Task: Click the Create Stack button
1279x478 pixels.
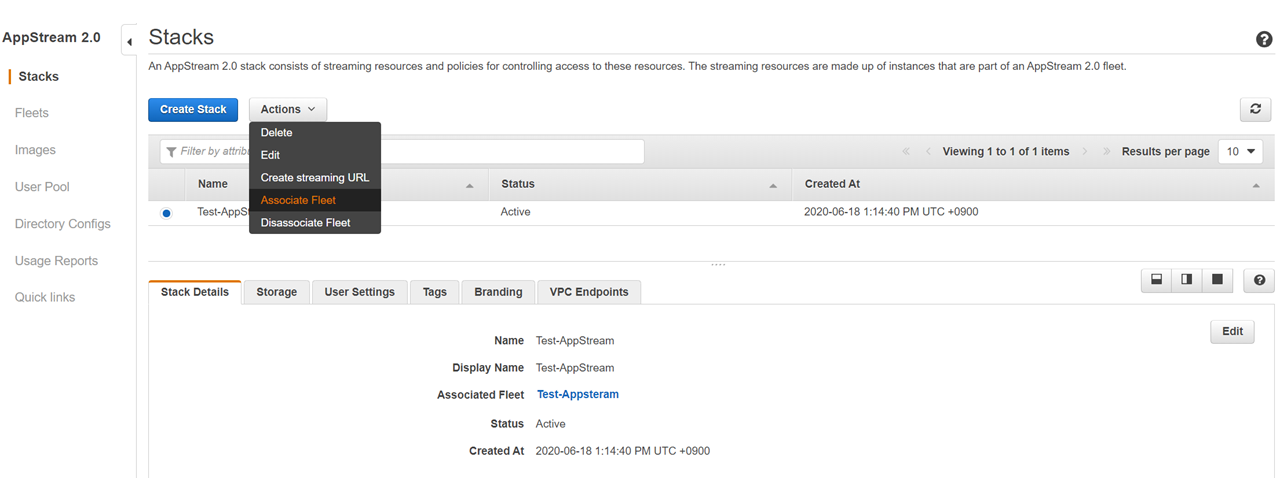Action: pyautogui.click(x=193, y=110)
